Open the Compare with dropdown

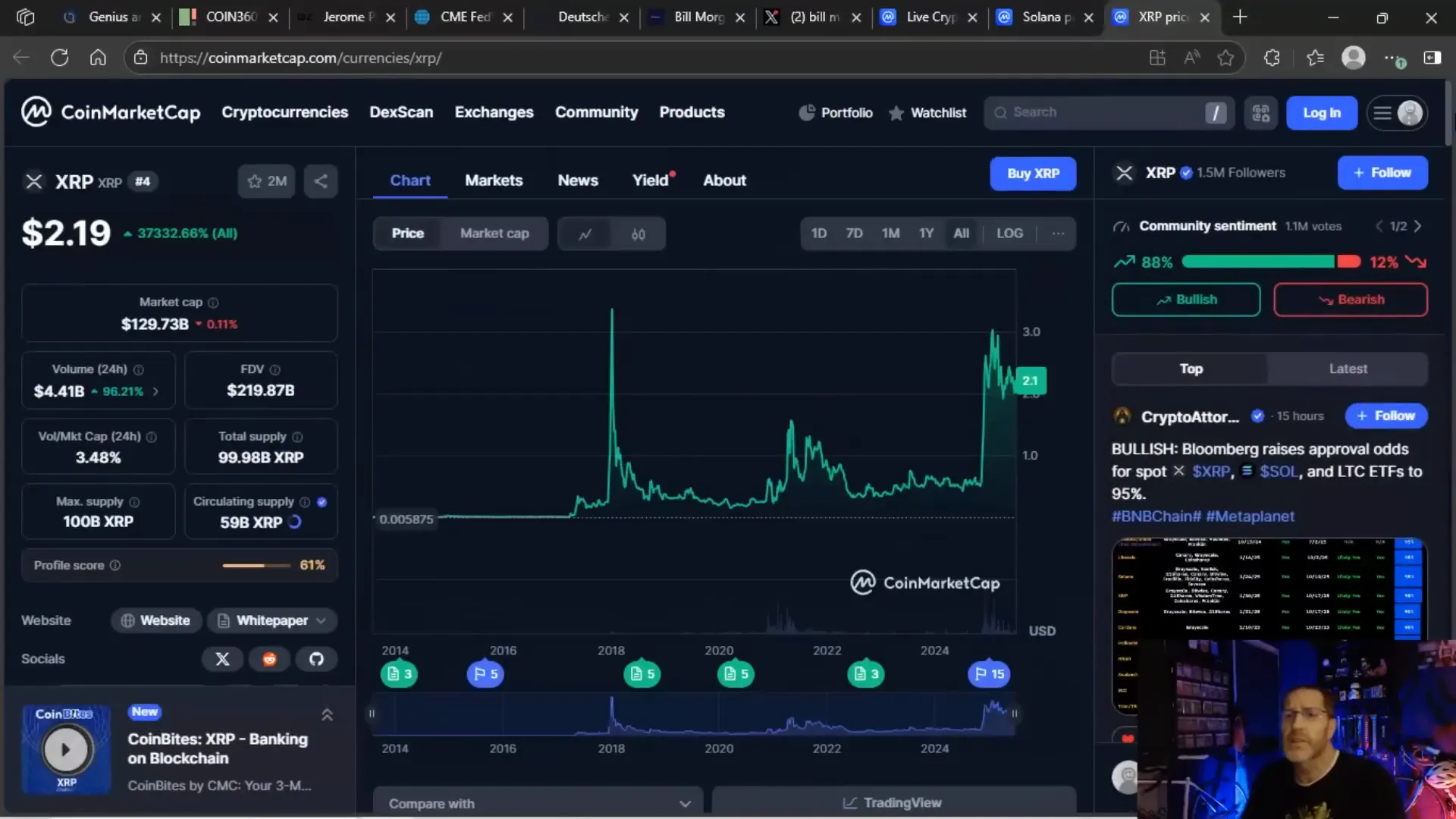coord(538,803)
